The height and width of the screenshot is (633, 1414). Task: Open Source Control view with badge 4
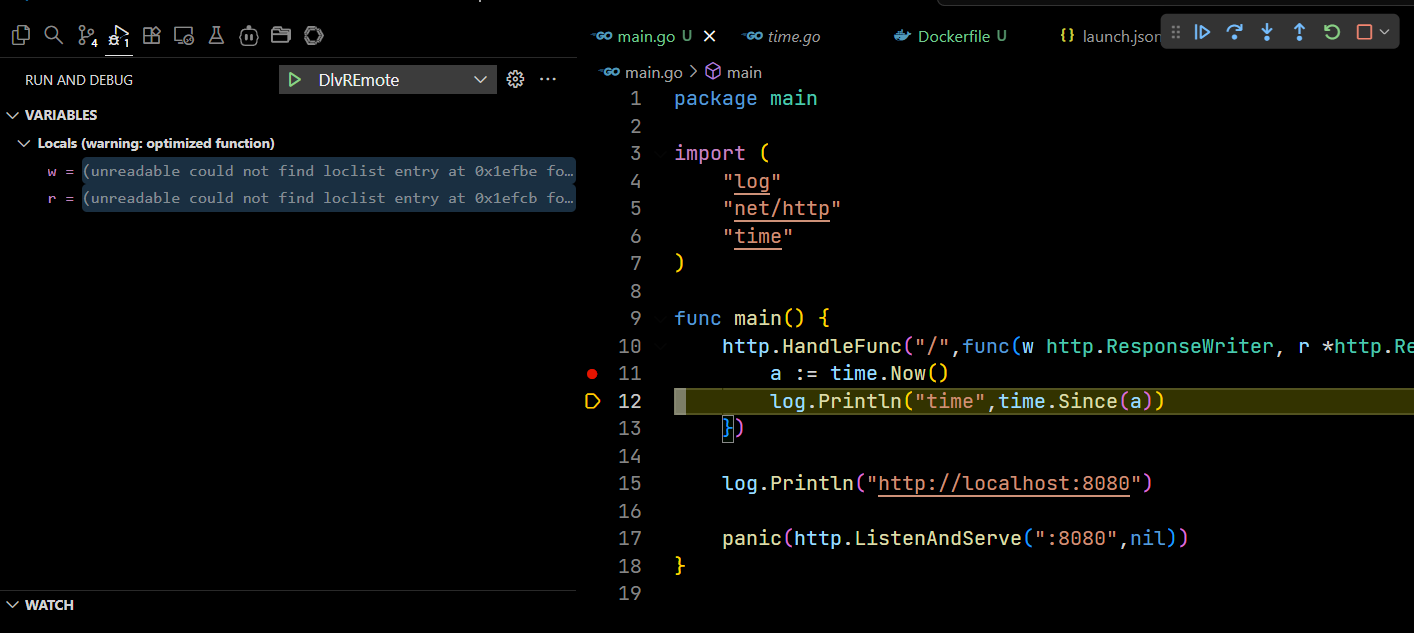pos(87,36)
